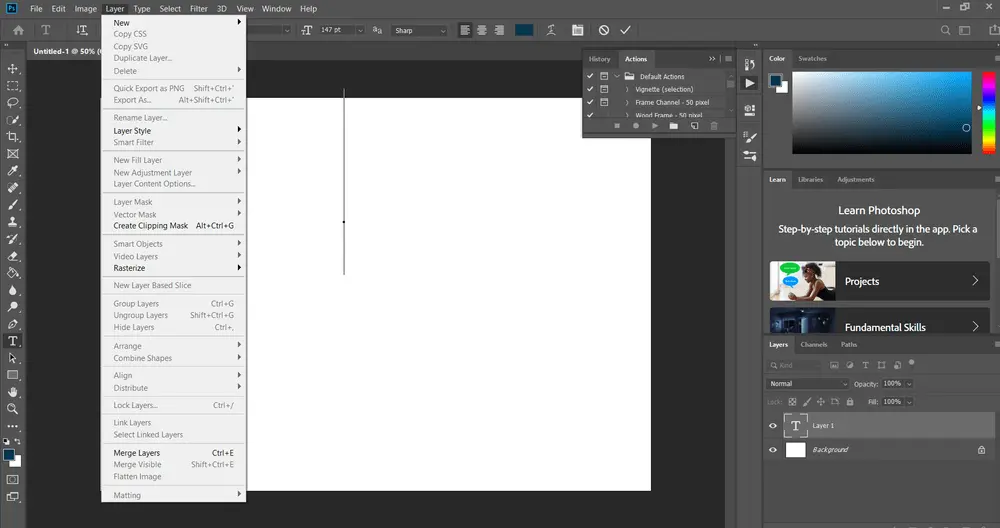The width and height of the screenshot is (1000, 528).
Task: Select the Zoom tool
Action: point(13,409)
